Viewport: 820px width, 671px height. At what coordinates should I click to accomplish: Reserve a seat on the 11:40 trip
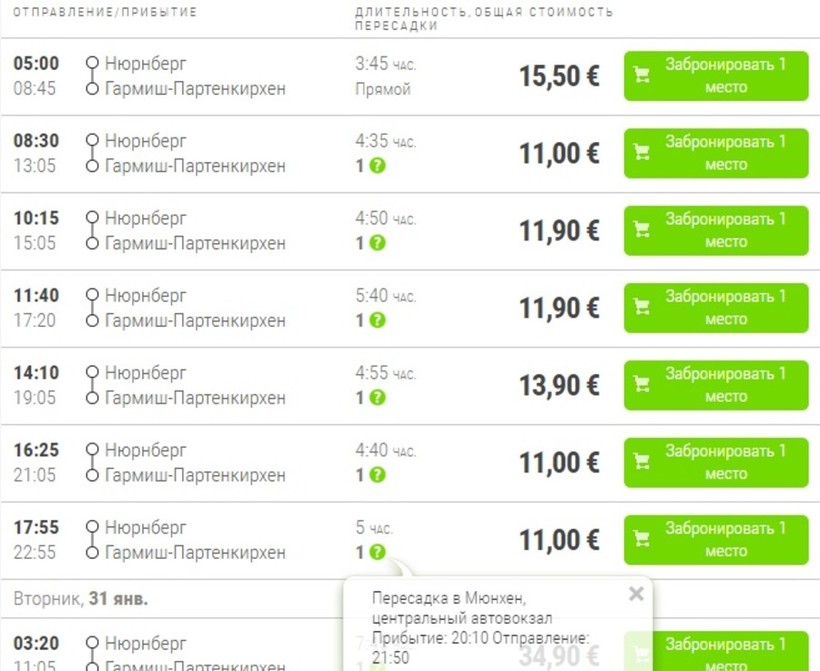(715, 308)
